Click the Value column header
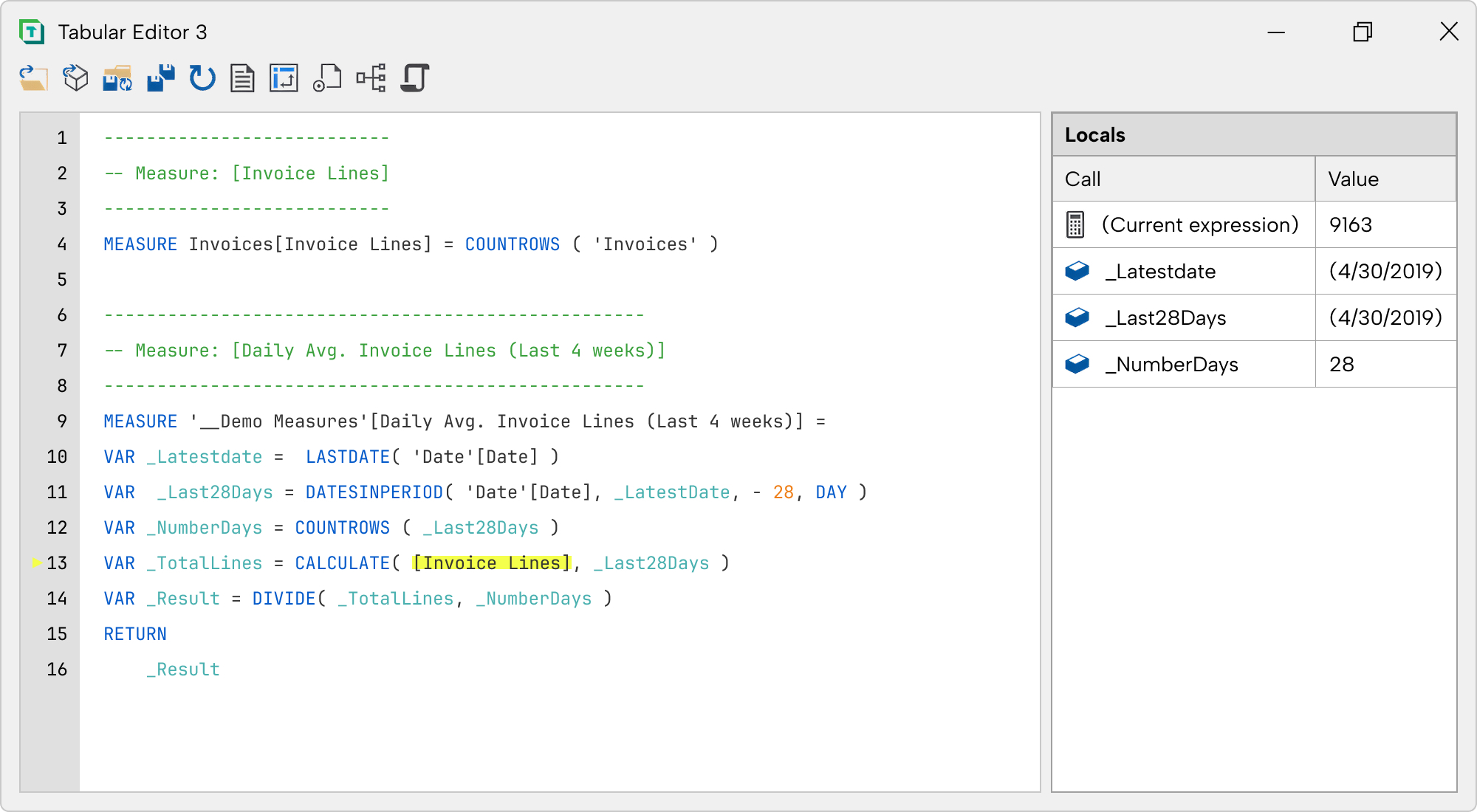 click(x=1385, y=179)
